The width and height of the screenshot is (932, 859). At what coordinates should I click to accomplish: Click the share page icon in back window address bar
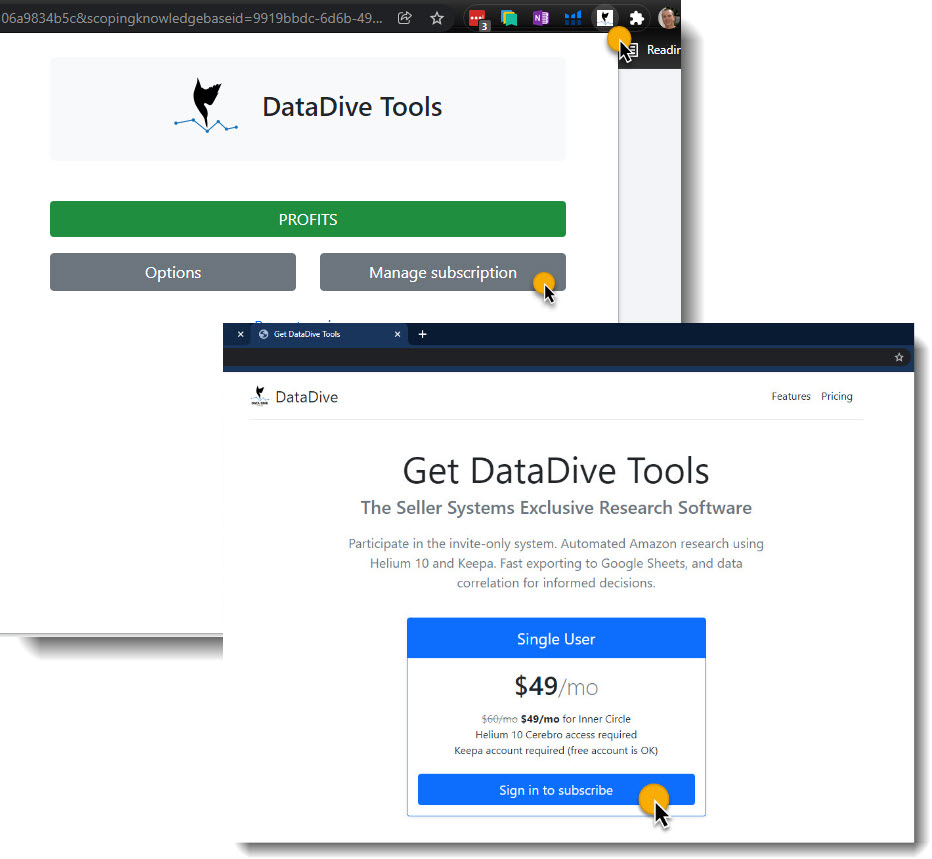405,18
